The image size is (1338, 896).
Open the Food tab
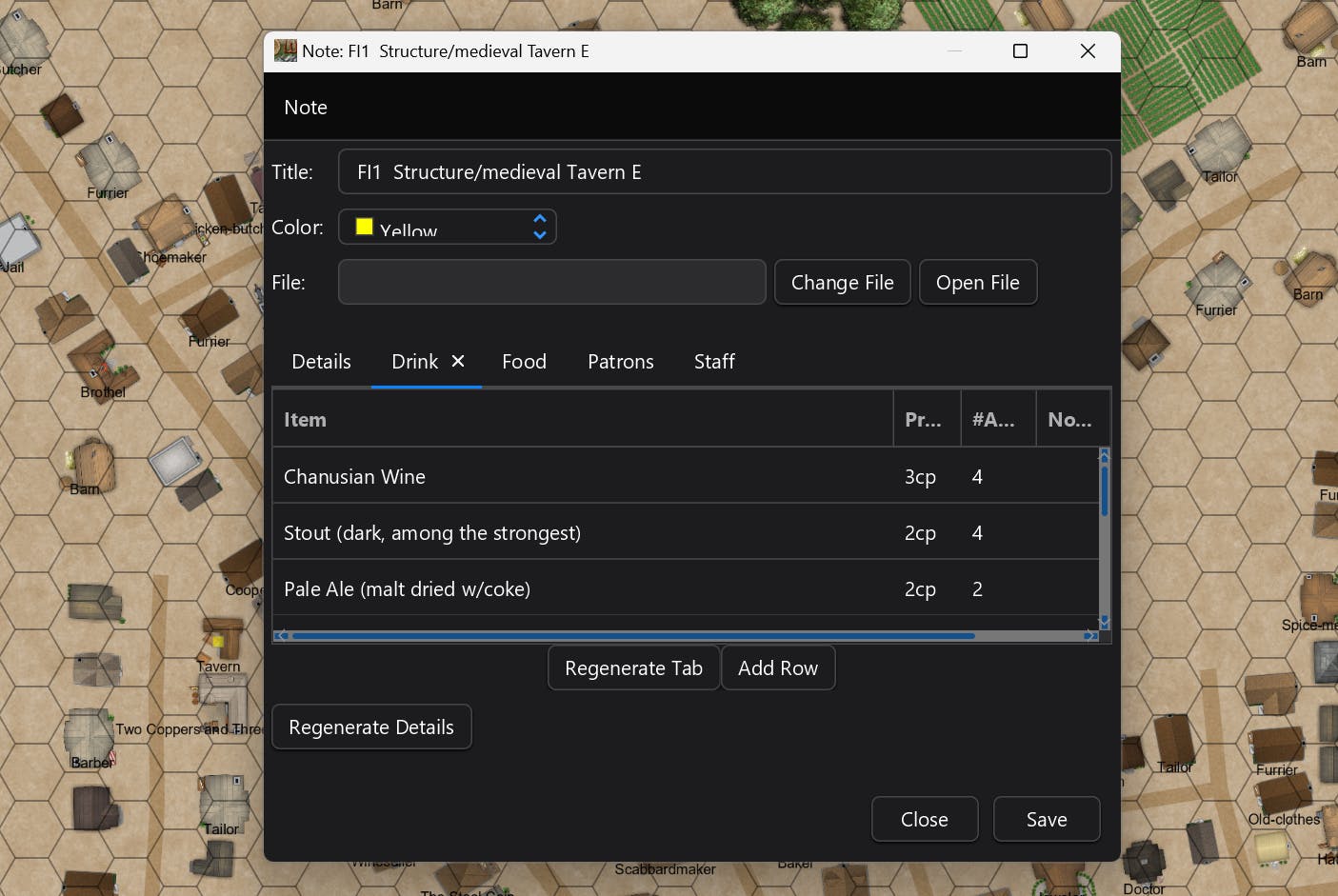coord(524,362)
